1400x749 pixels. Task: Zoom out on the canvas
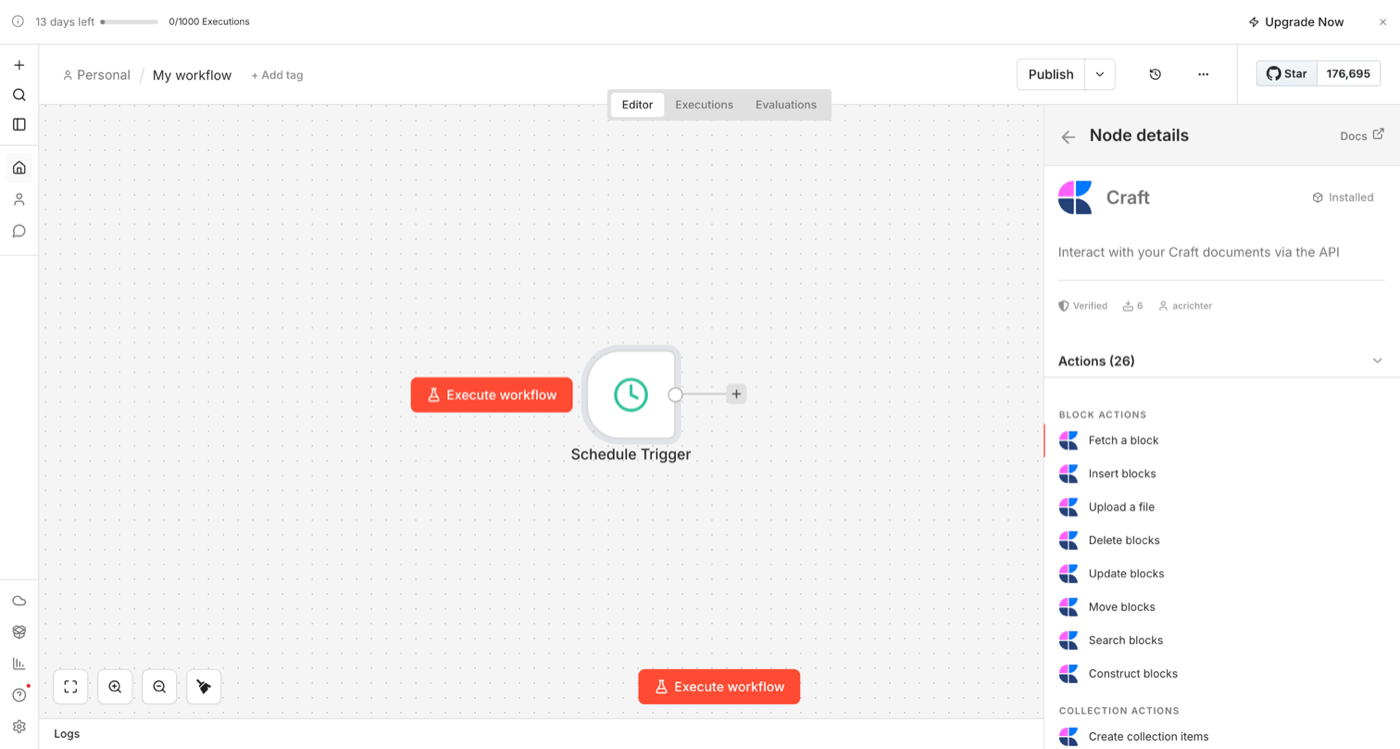[x=159, y=686]
